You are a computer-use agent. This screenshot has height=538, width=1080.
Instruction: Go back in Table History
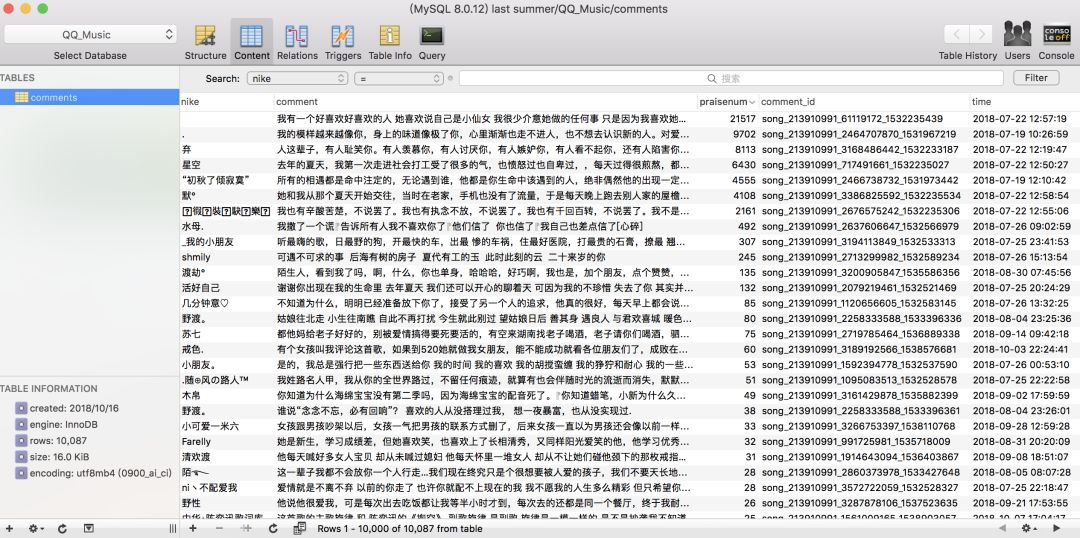point(956,34)
